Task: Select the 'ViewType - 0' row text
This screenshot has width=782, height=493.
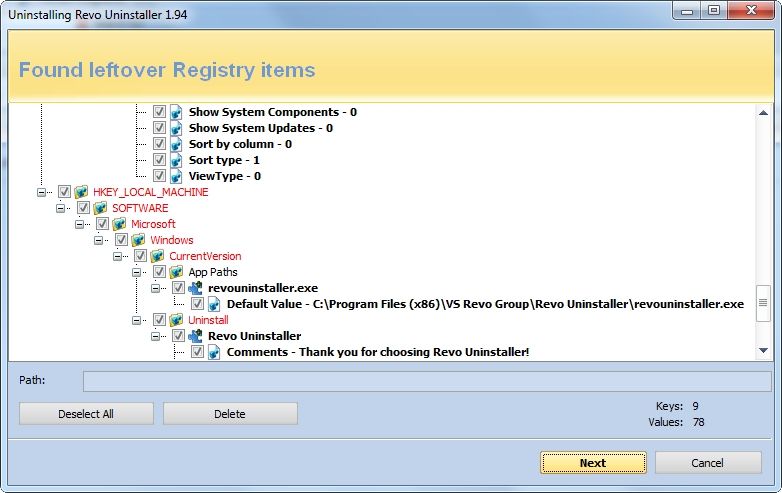Action: [x=224, y=176]
